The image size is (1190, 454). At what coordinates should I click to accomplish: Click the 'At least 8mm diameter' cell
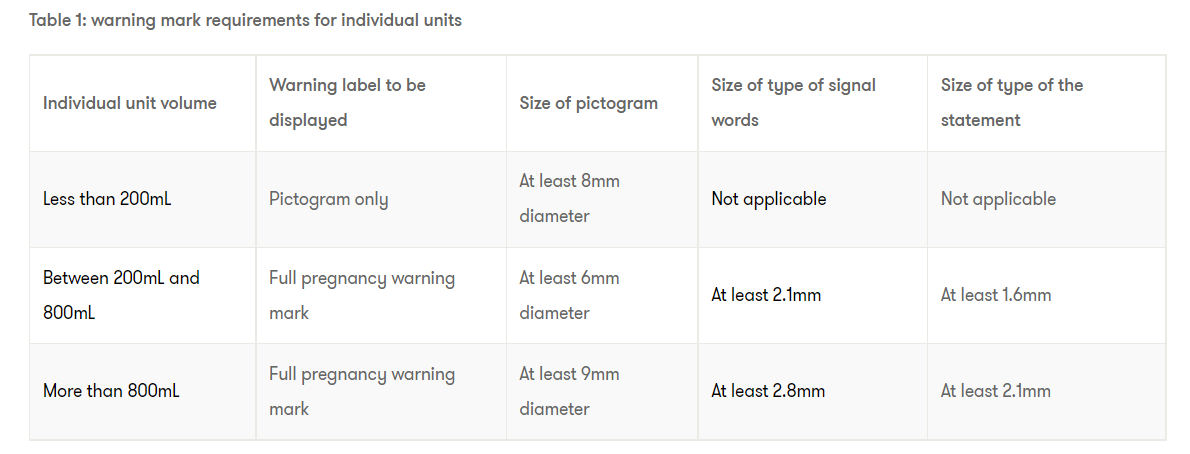pos(570,198)
